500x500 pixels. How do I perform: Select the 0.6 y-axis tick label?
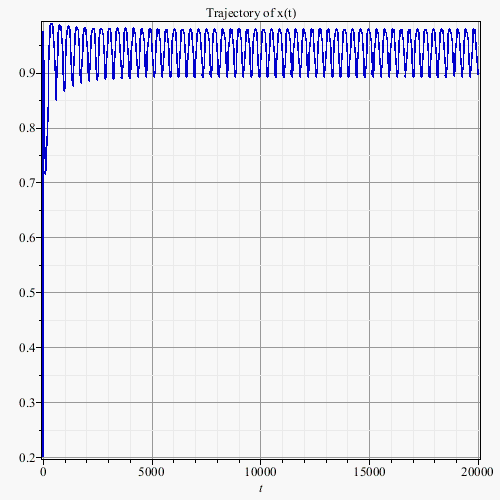27,238
